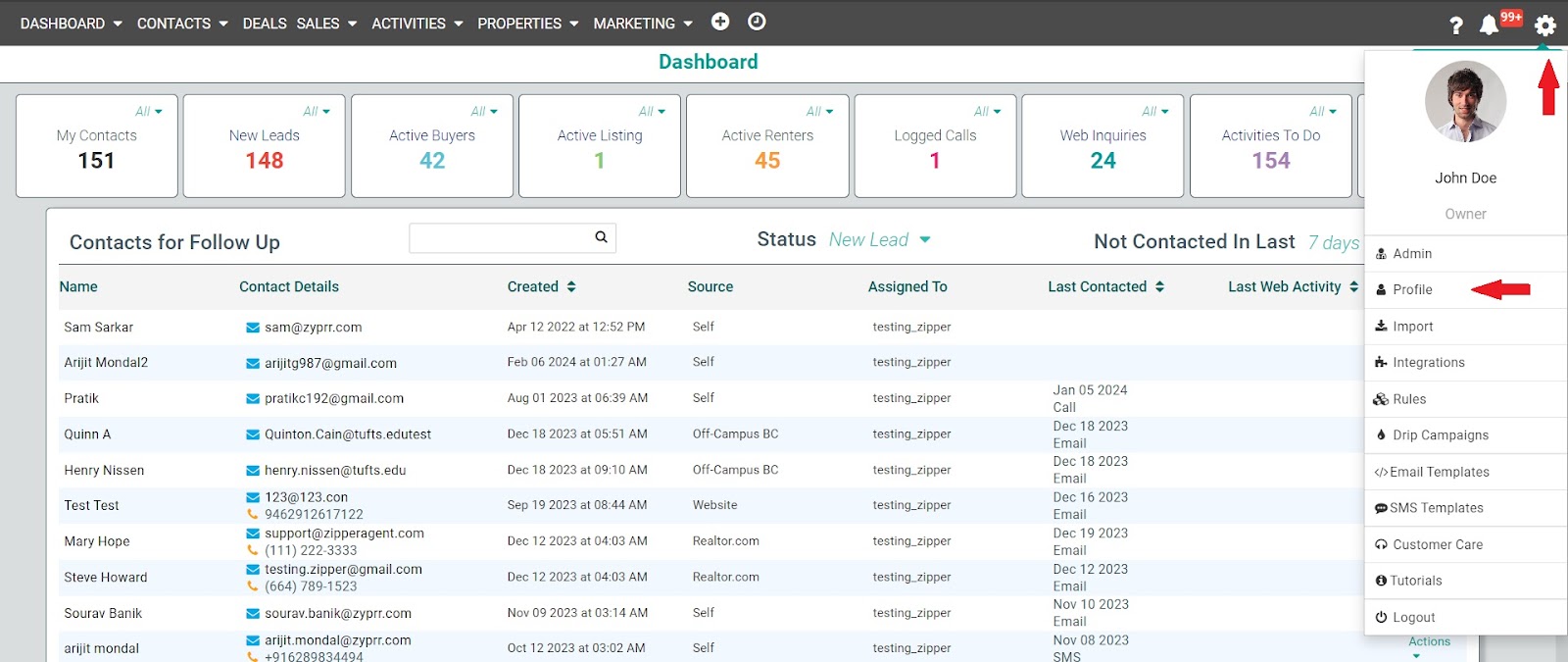Click the John Doe profile photo
The width and height of the screenshot is (1568, 662).
pyautogui.click(x=1465, y=102)
